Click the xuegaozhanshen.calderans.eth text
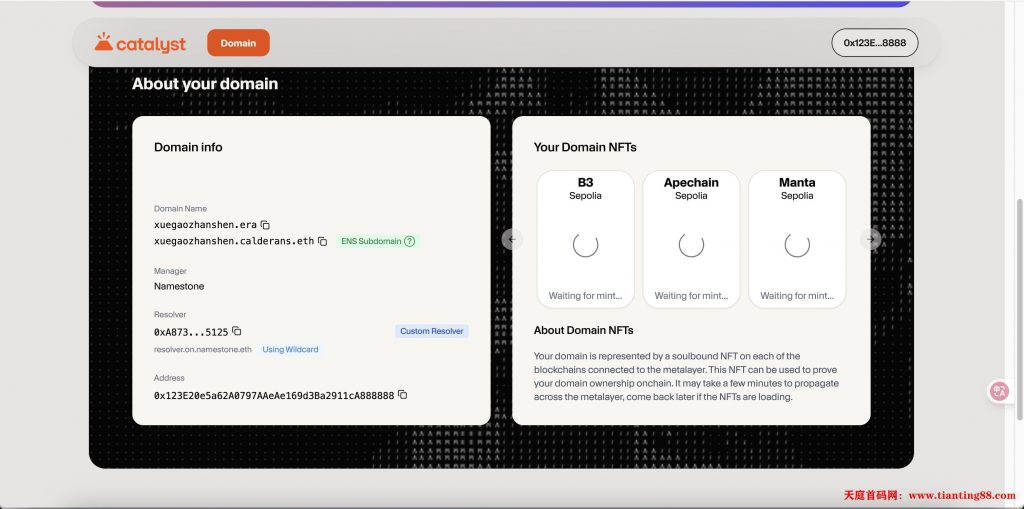 [x=234, y=241]
